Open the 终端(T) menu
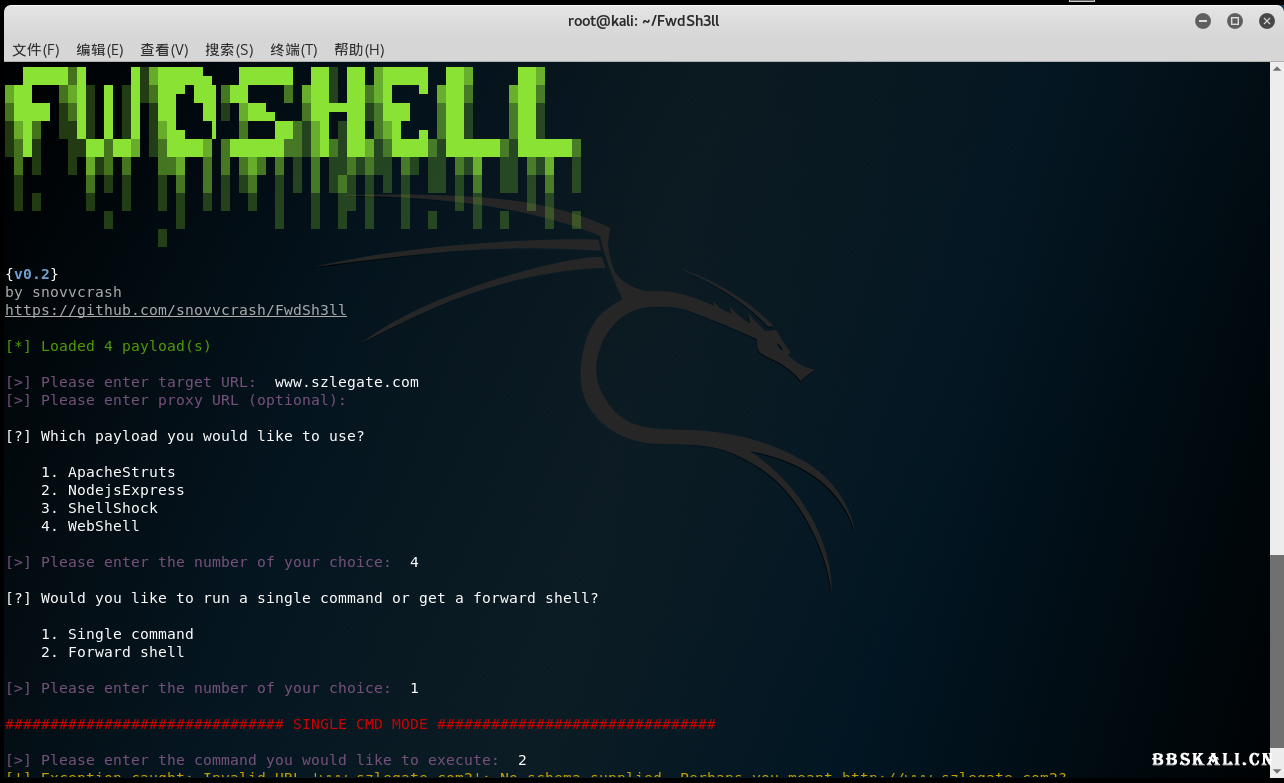 (x=293, y=50)
